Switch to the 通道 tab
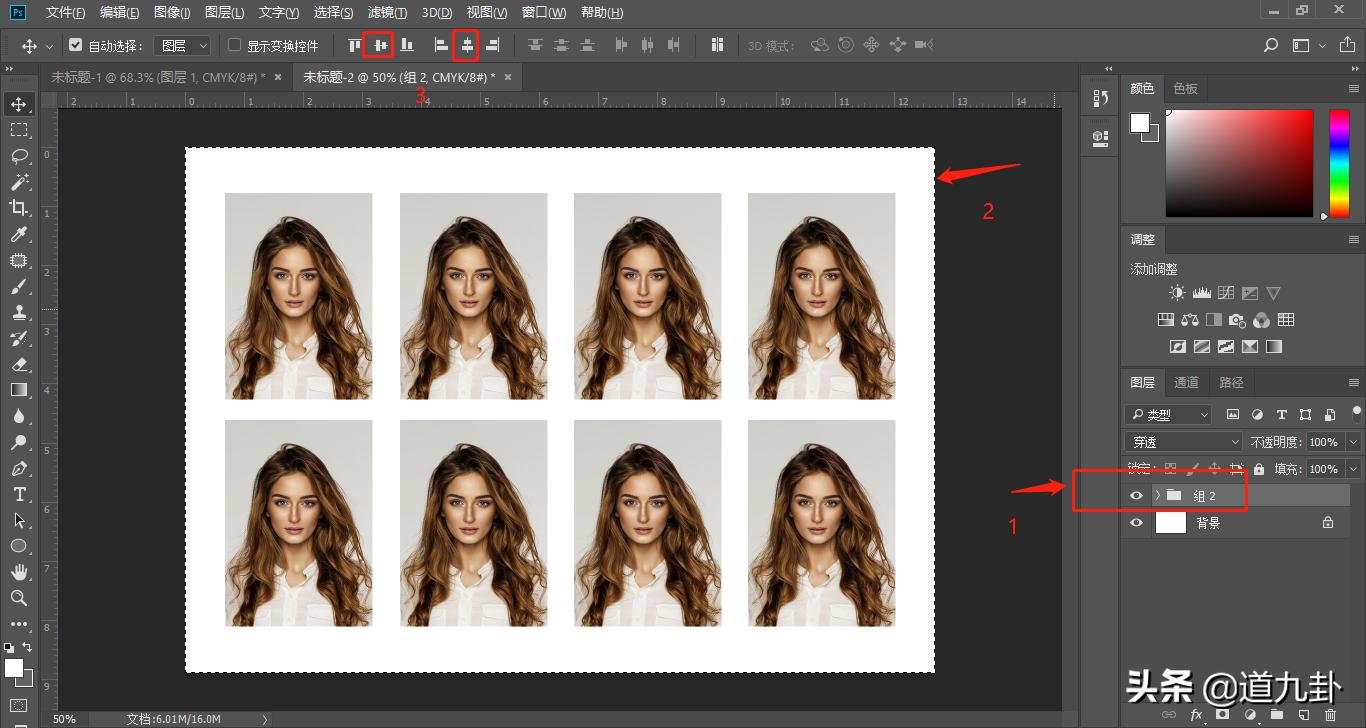Screen dimensions: 1366x728 click(x=1186, y=382)
